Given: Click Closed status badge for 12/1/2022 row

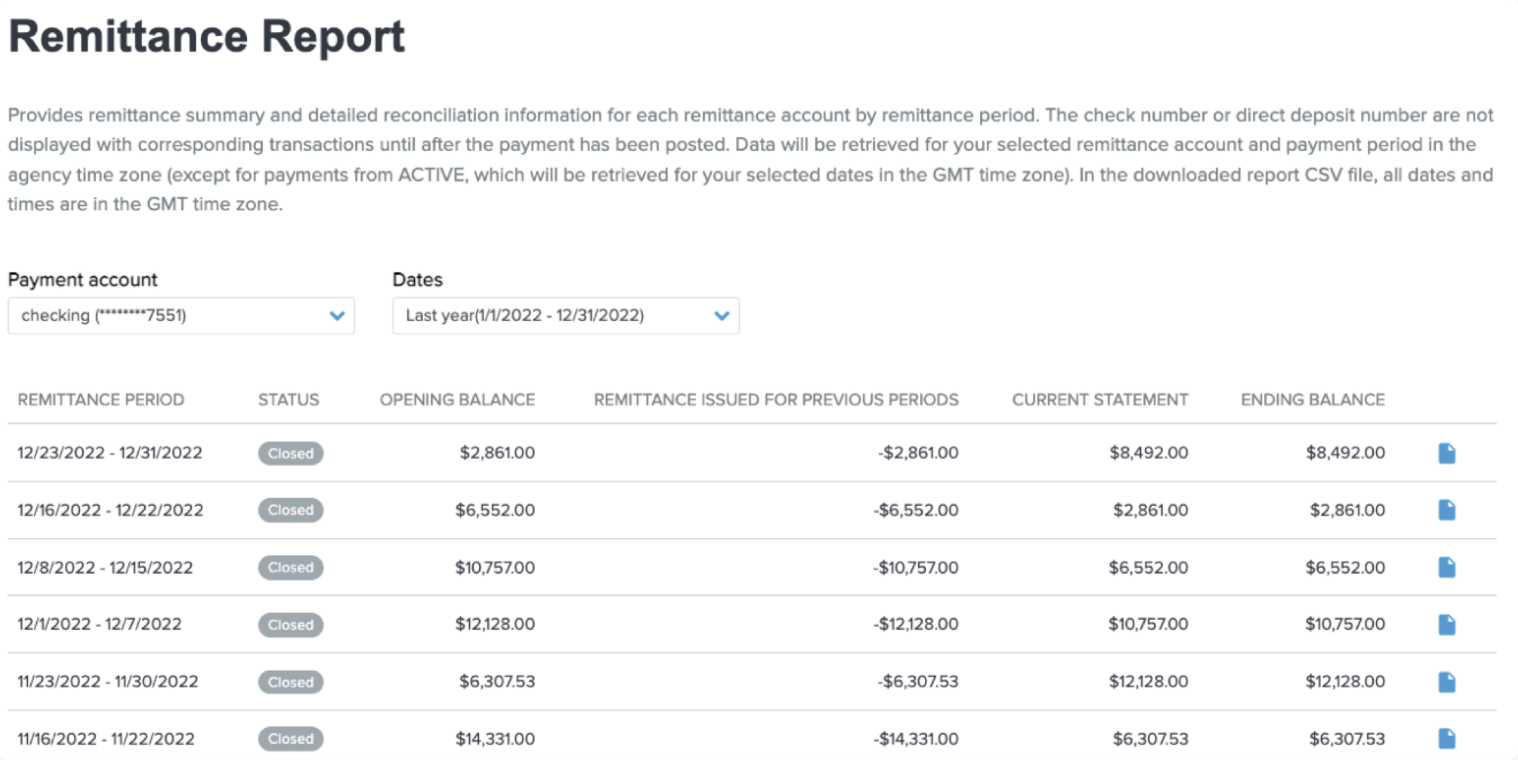Looking at the screenshot, I should (x=290, y=625).
